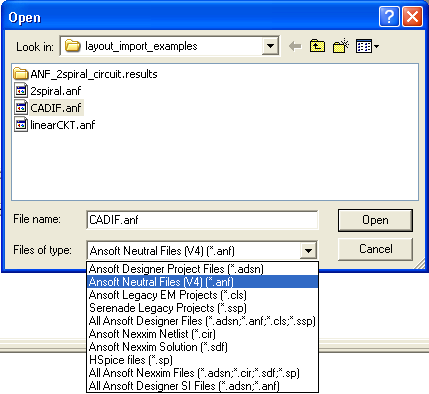Select the ANF_2spiral_circuit.results folder
The width and height of the screenshot is (429, 394).
click(x=86, y=74)
